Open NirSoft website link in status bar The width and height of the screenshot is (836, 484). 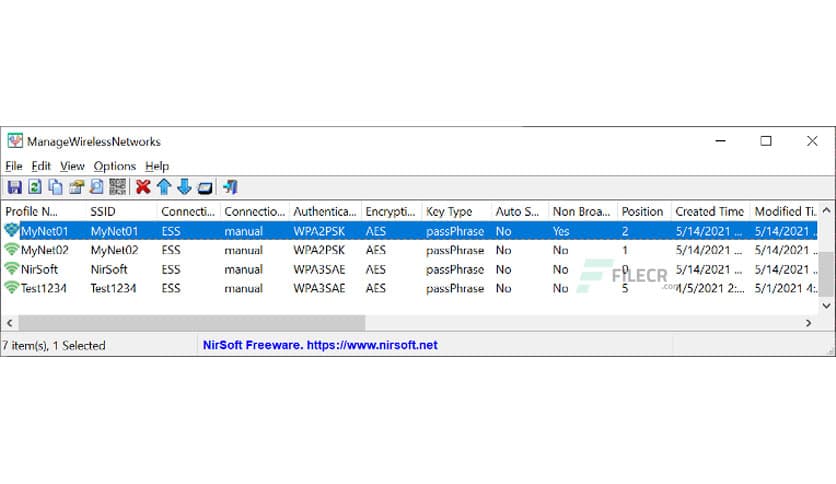coord(320,345)
